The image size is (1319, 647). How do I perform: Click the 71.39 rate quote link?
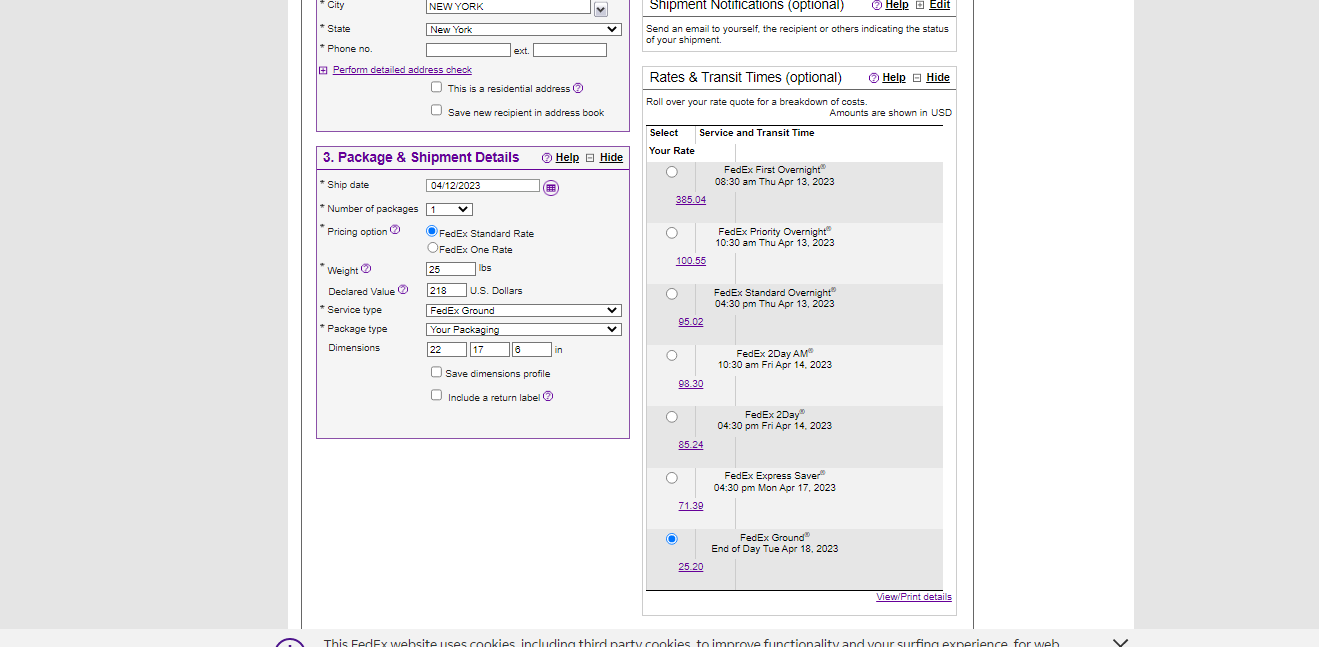(691, 506)
